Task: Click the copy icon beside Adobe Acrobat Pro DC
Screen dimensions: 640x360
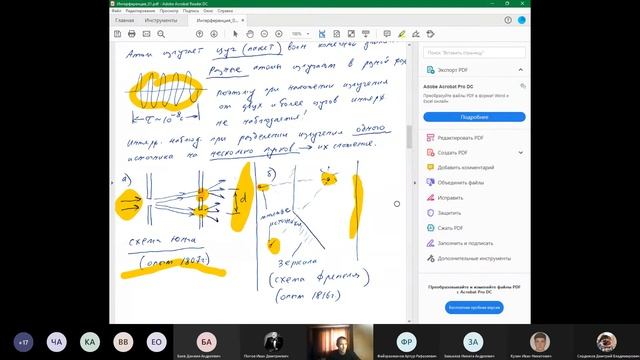Action: click(522, 86)
